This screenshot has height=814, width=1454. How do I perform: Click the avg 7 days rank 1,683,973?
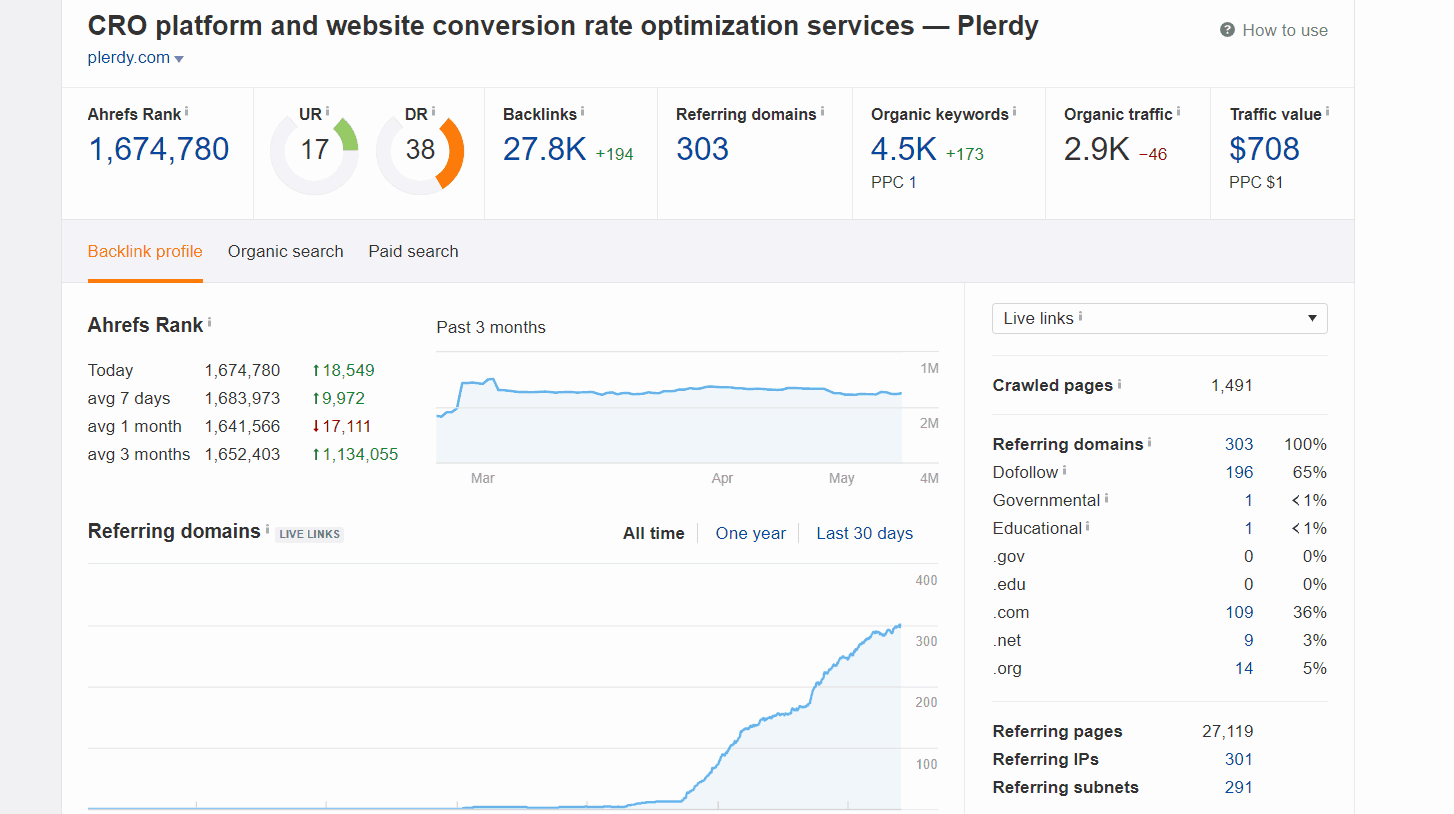242,398
